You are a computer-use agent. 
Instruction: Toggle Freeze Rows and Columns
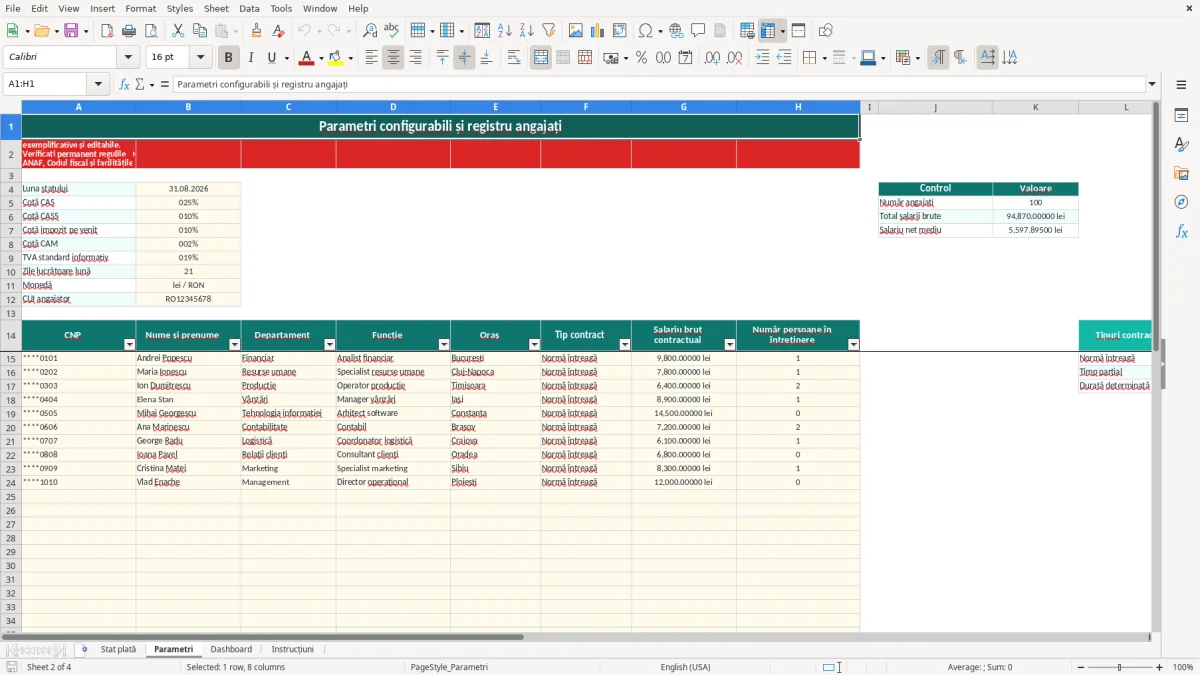[768, 31]
